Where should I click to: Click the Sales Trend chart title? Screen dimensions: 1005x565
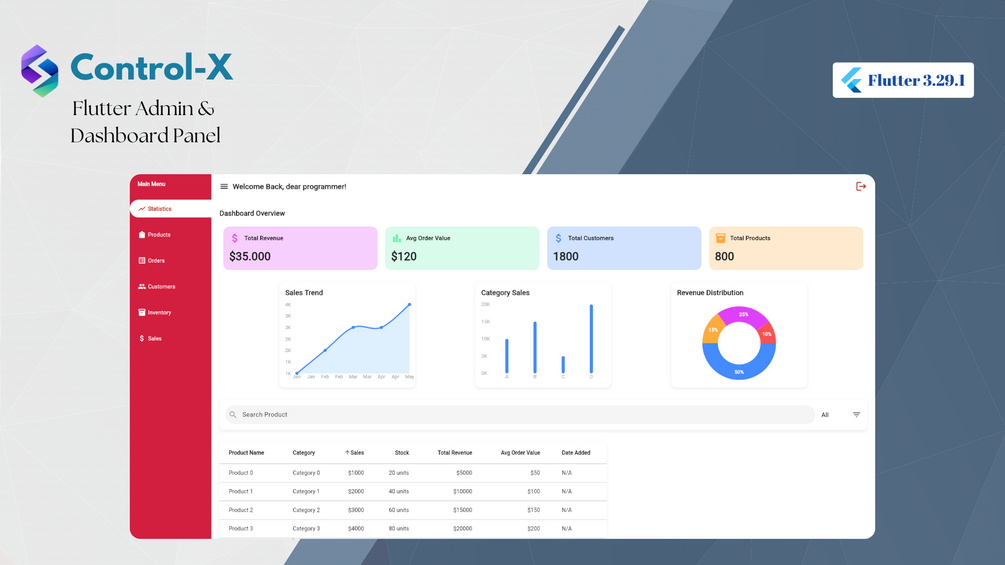[x=304, y=293]
